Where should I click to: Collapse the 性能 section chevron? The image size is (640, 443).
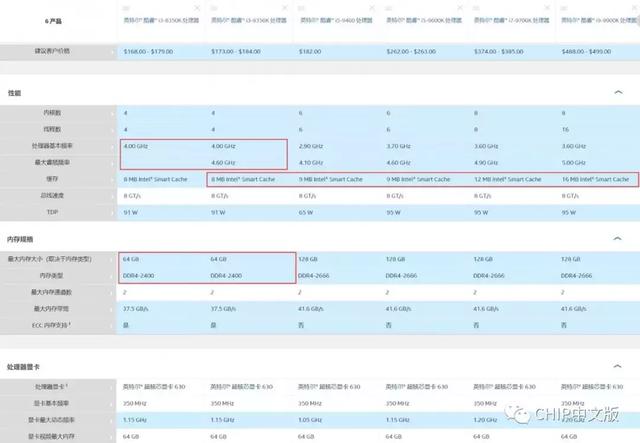[x=618, y=92]
